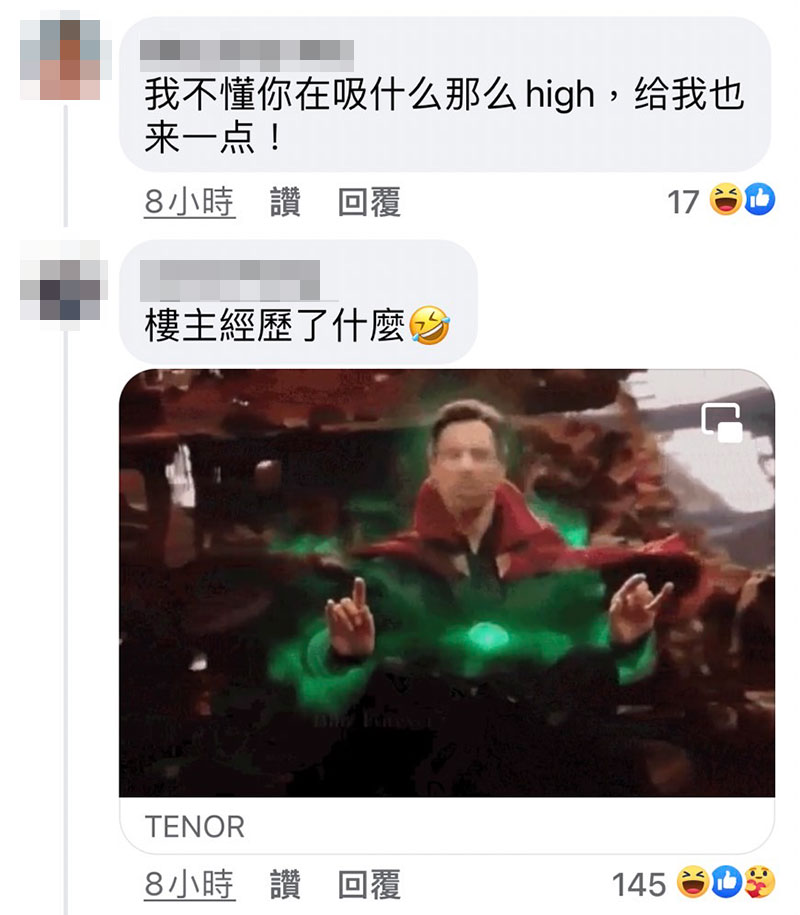Reply to the first comment via 回覆
Image resolution: width=800 pixels, height=915 pixels.
(369, 202)
